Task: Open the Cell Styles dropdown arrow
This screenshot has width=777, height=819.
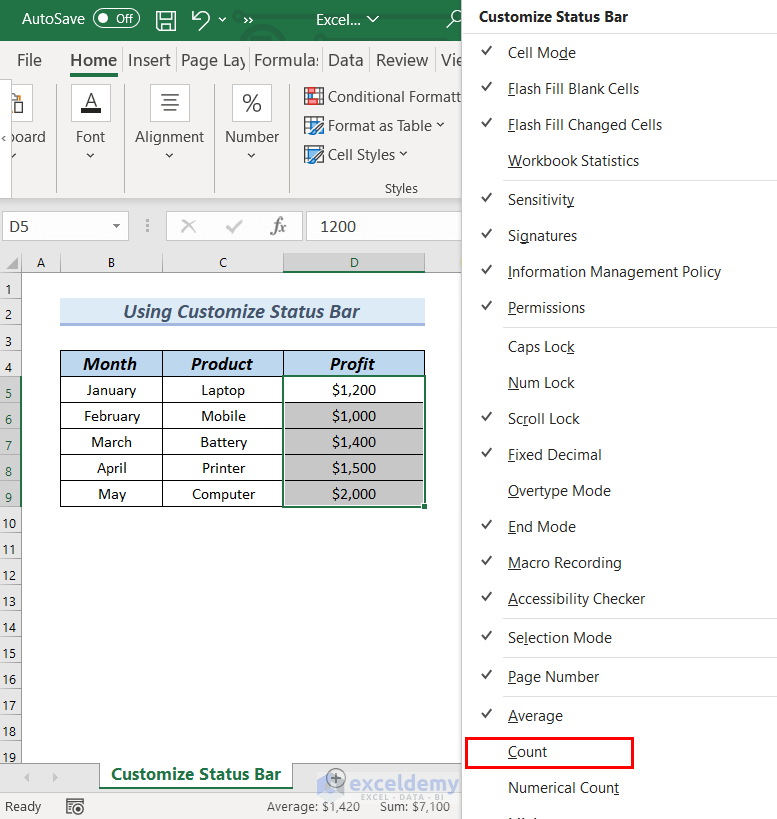Action: click(403, 155)
